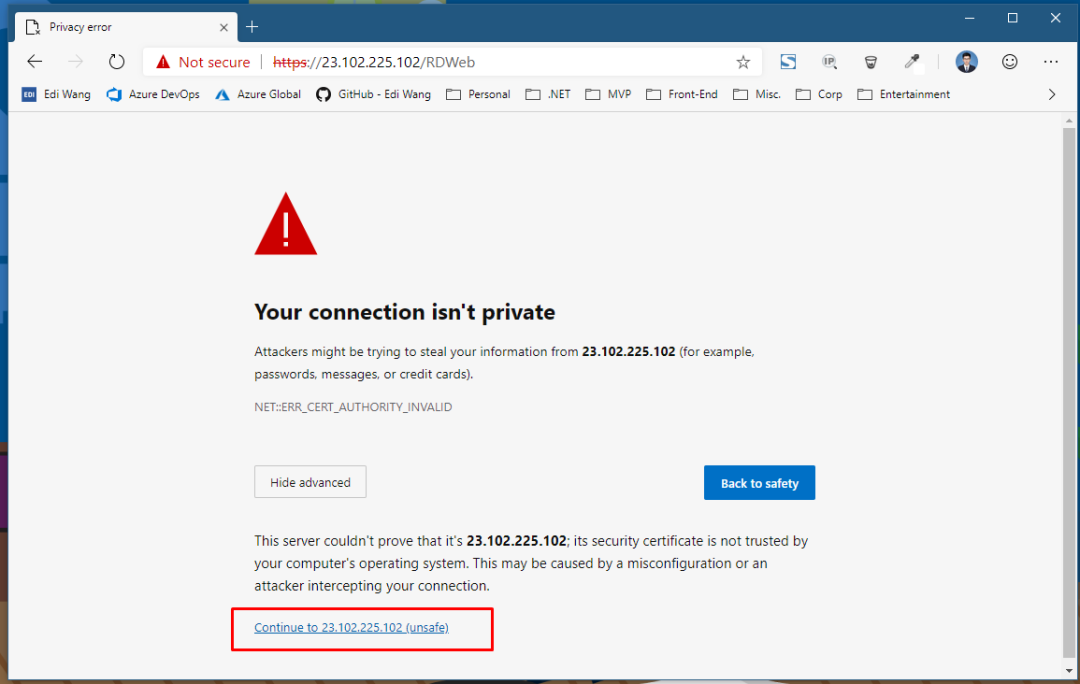Screen dimensions: 1080x684
Task: Expand the favorites bar overflow chevron
Action: 1052,94
